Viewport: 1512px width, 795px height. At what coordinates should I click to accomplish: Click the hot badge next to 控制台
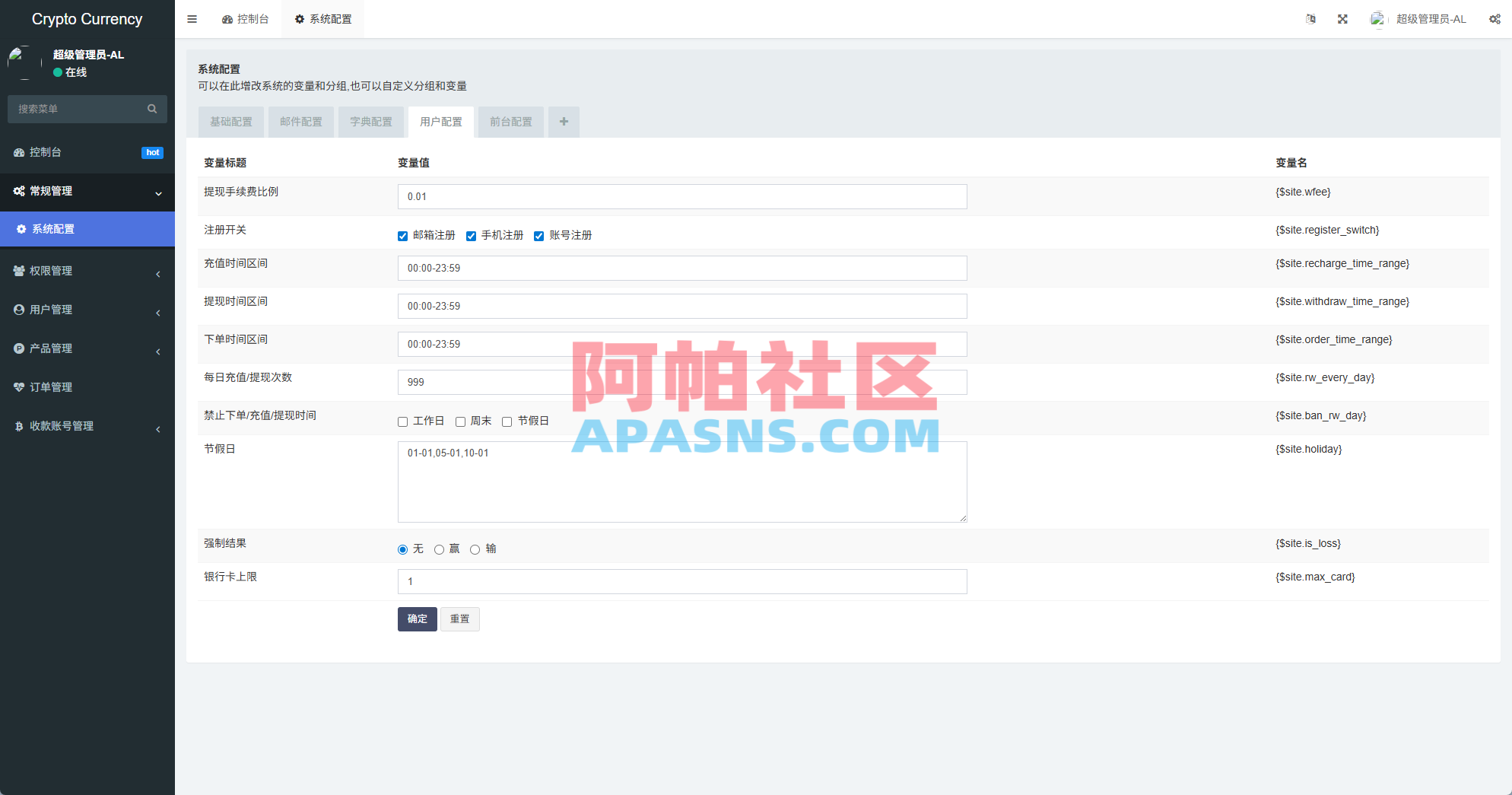(x=152, y=152)
